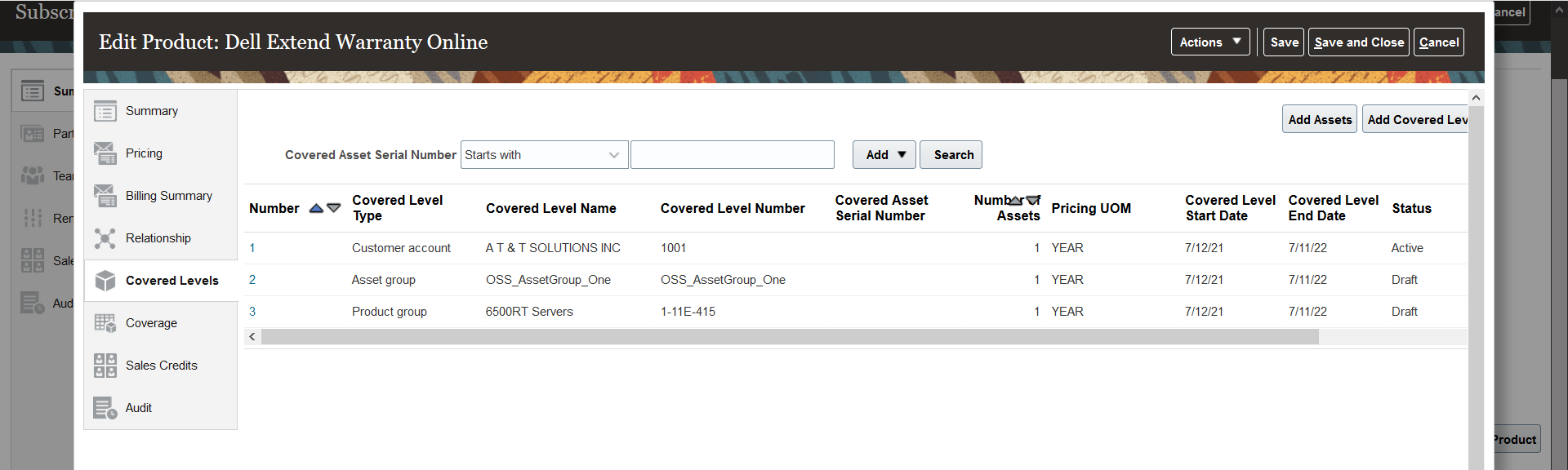This screenshot has height=470, width=1568.
Task: Click the Asset group type cell
Action: (x=383, y=280)
